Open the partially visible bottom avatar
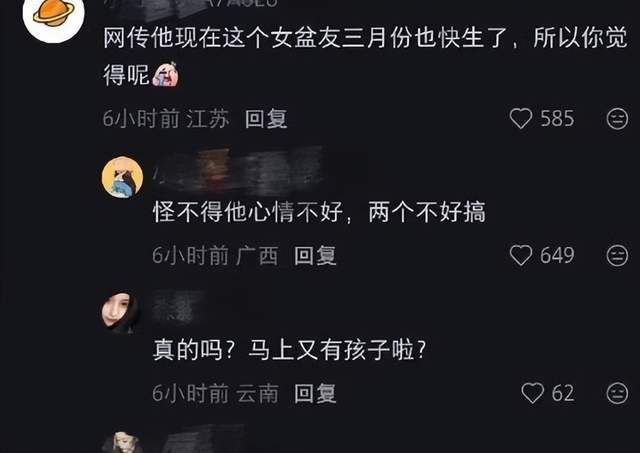Image resolution: width=640 pixels, height=453 pixels. [x=122, y=442]
